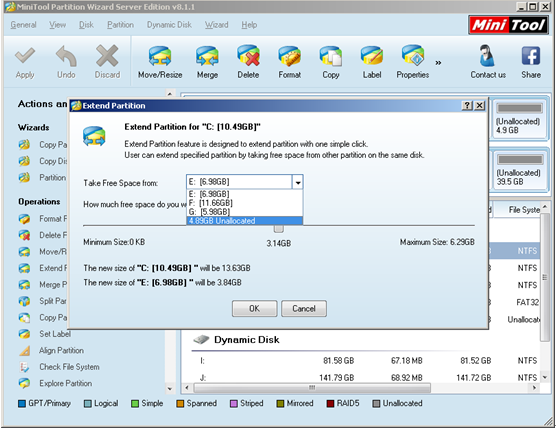
Task: Click Check File System operation
Action: (69, 367)
